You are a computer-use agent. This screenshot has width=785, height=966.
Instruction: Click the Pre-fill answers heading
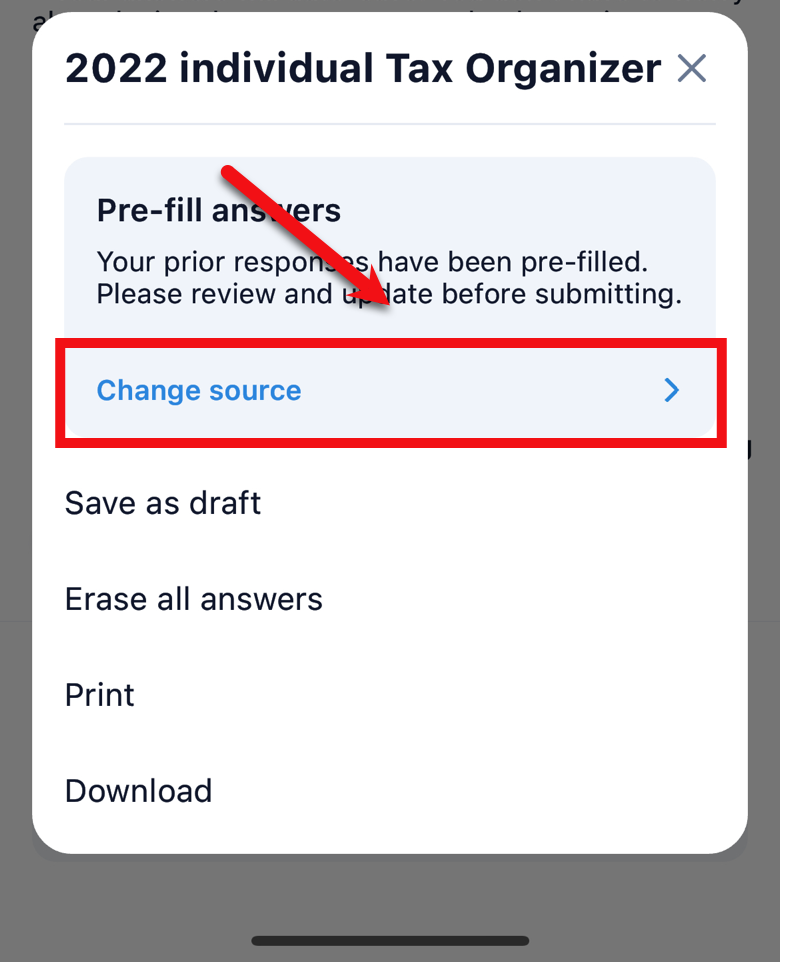point(219,211)
